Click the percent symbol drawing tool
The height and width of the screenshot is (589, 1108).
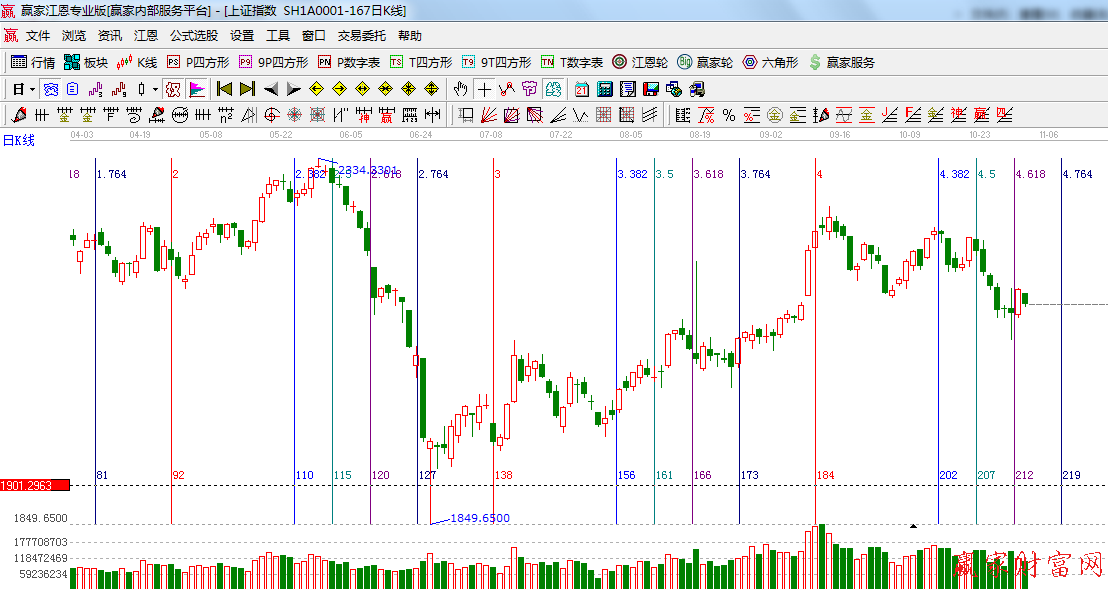[x=728, y=115]
